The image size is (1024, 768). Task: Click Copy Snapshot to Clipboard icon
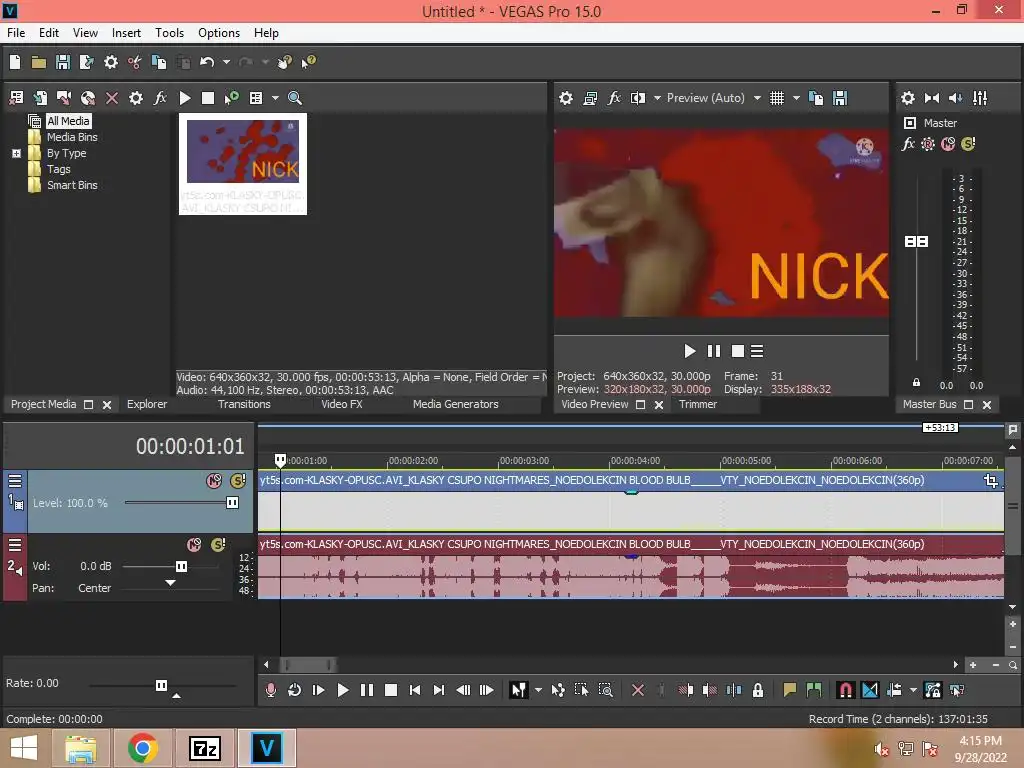[816, 98]
